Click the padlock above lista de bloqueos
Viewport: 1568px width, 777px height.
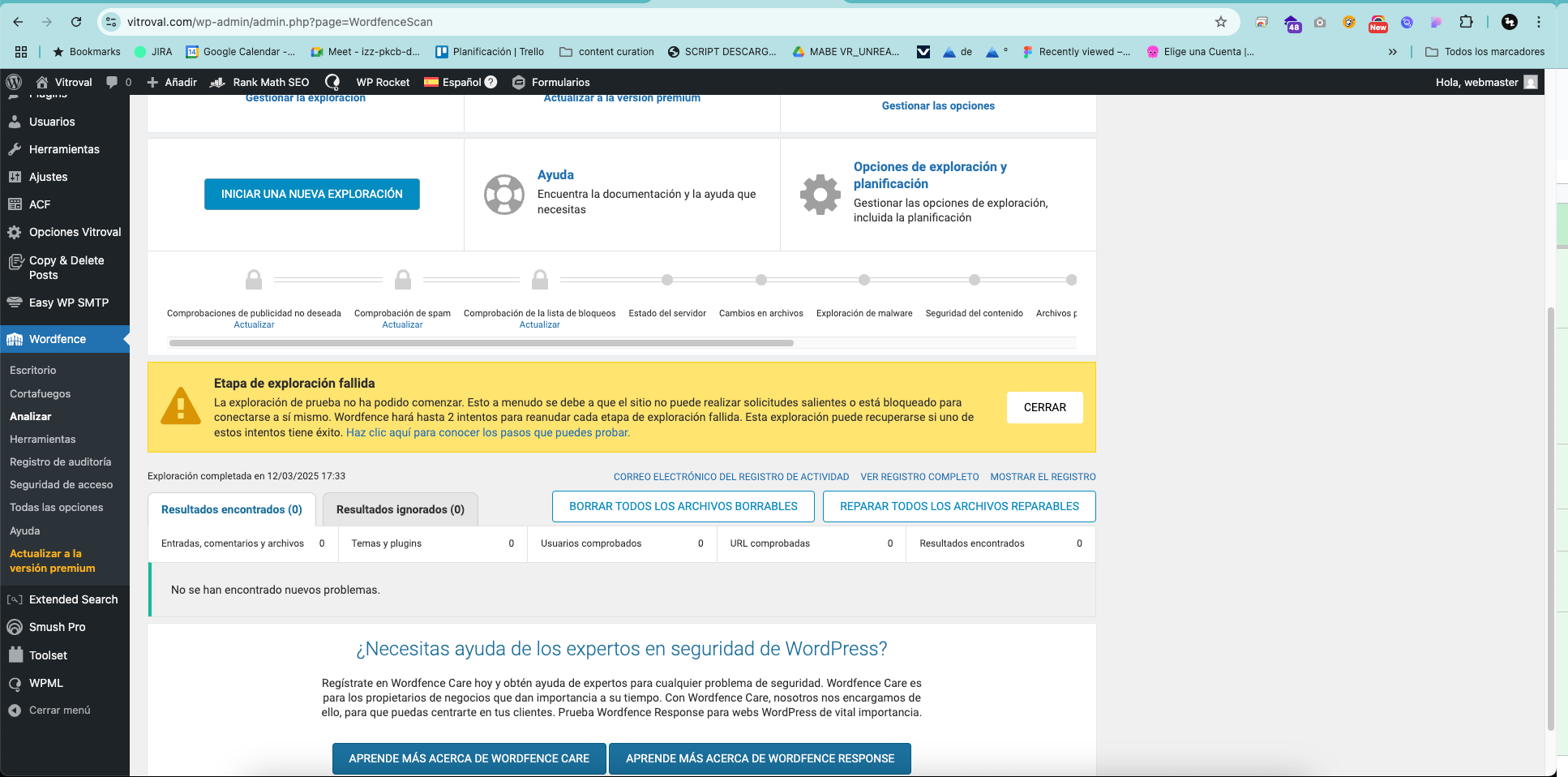[x=540, y=280]
